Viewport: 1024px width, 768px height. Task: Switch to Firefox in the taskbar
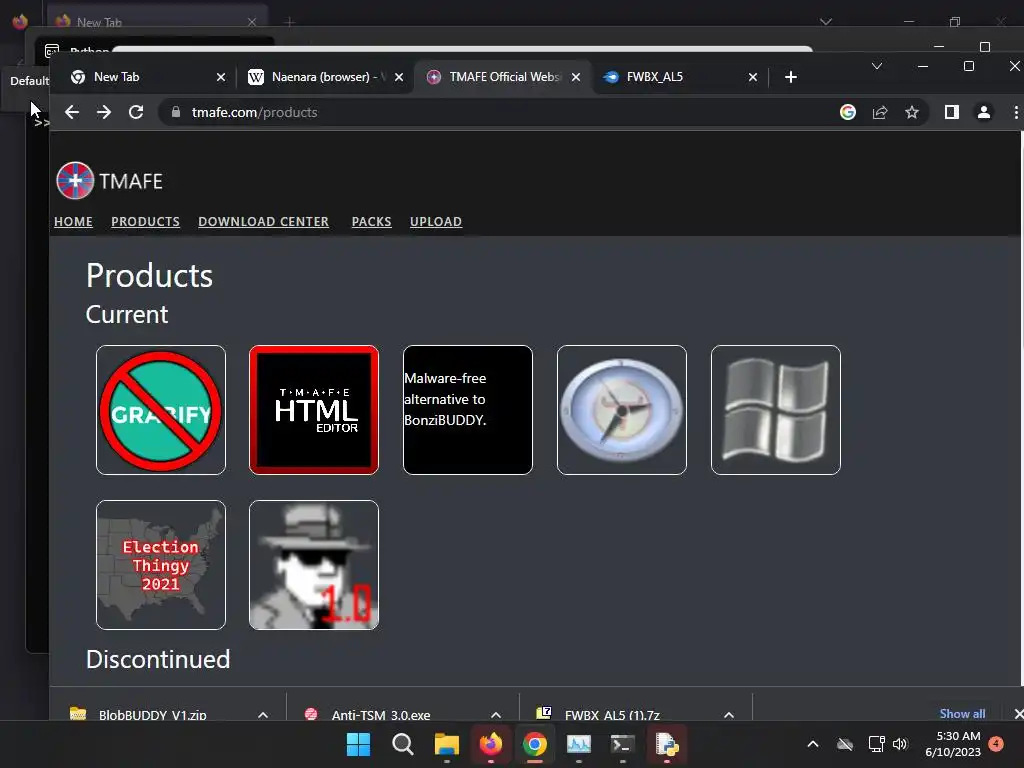click(x=490, y=744)
